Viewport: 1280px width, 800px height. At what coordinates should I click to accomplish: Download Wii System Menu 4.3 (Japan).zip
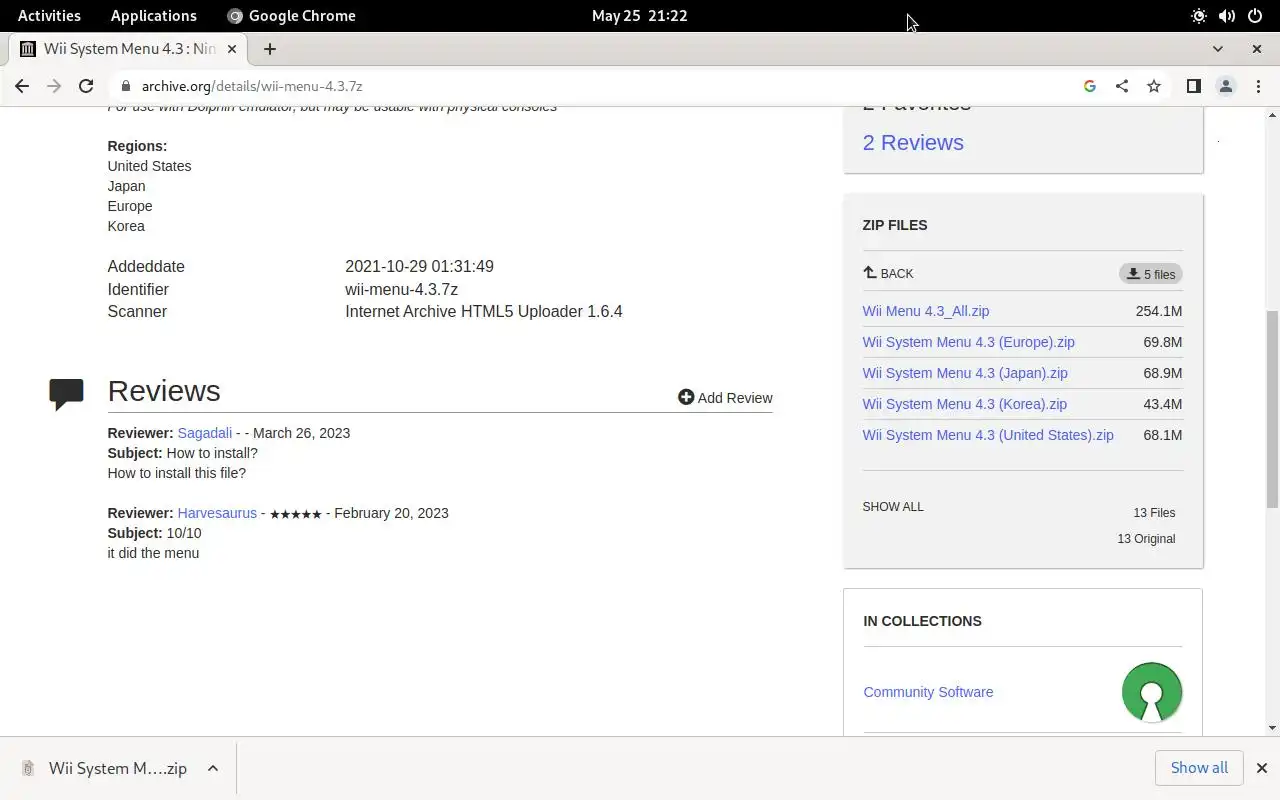[965, 373]
